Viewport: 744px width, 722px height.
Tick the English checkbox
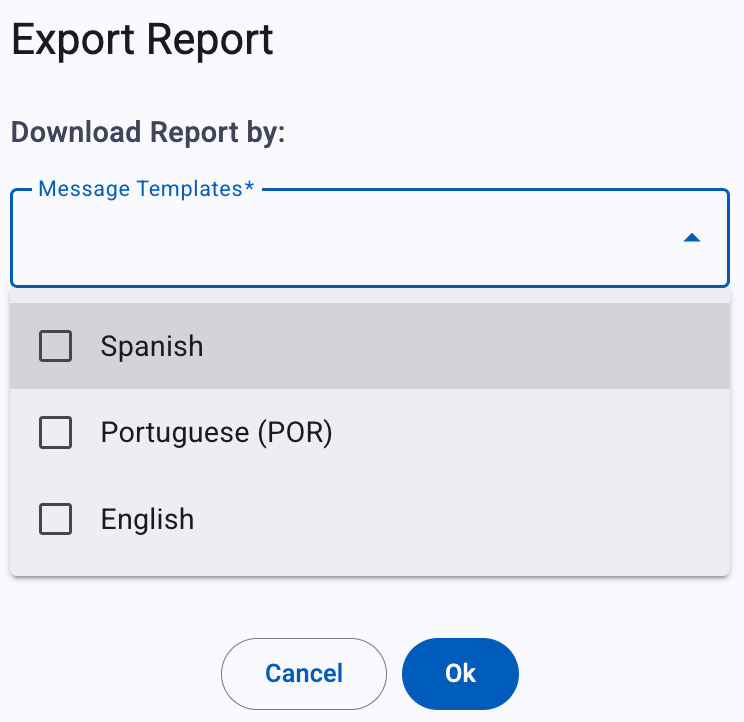pos(56,519)
